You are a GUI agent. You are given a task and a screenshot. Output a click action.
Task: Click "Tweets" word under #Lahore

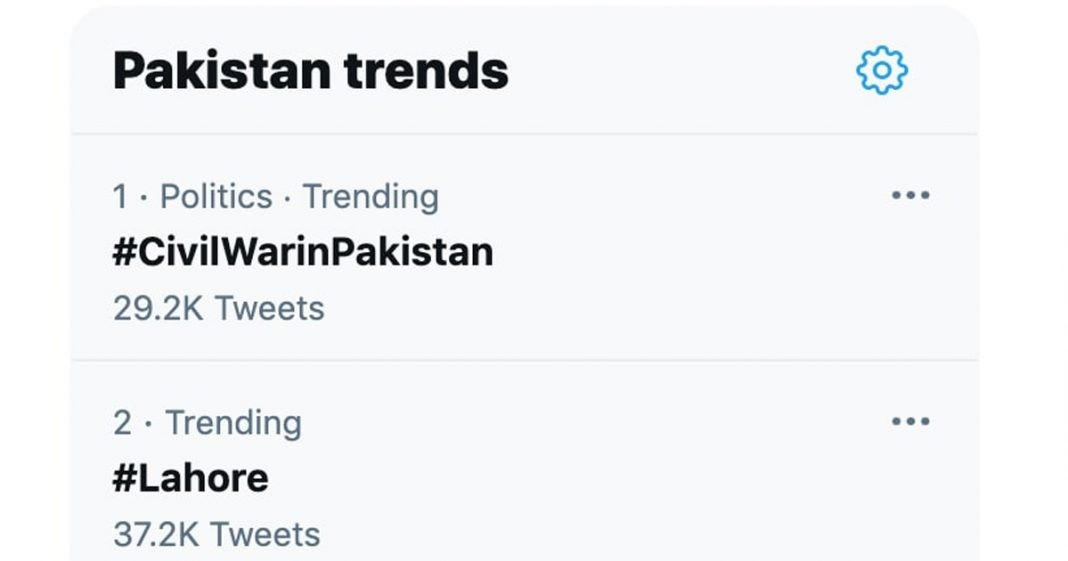coord(266,534)
